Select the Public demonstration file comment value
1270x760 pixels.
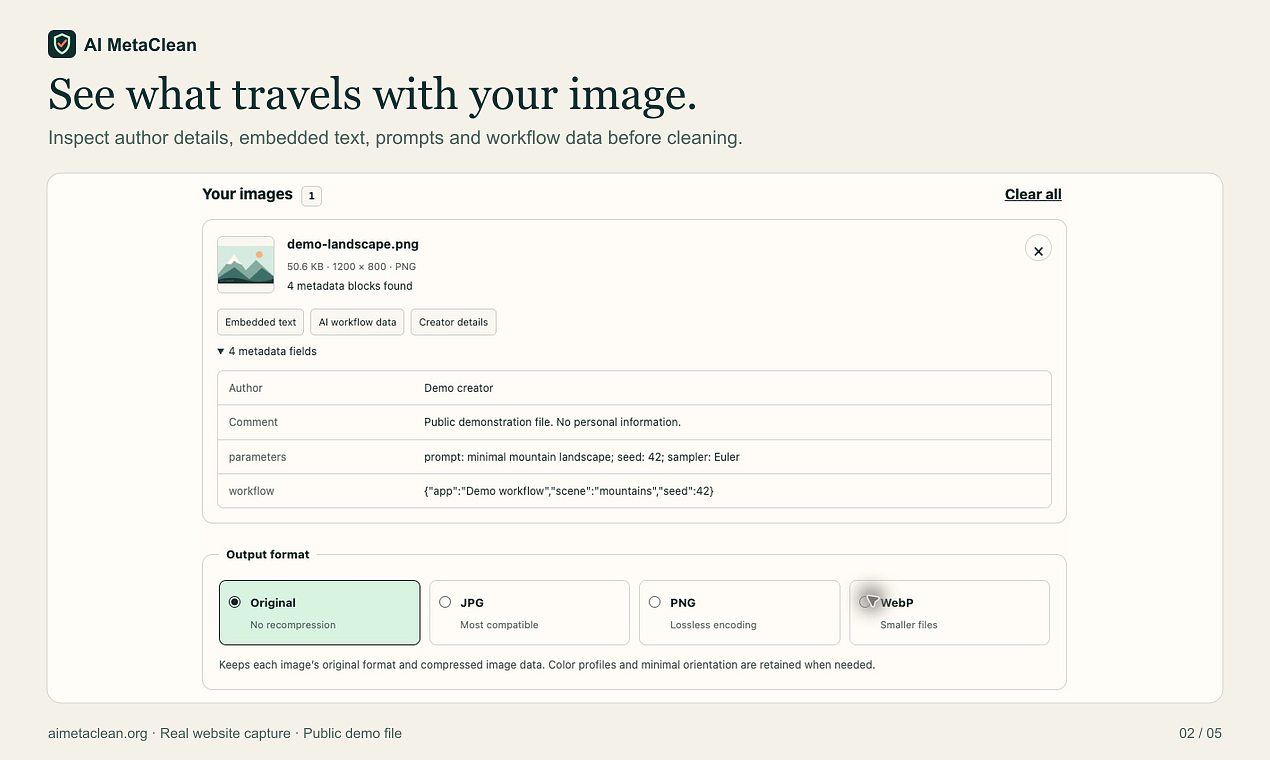[x=552, y=422]
